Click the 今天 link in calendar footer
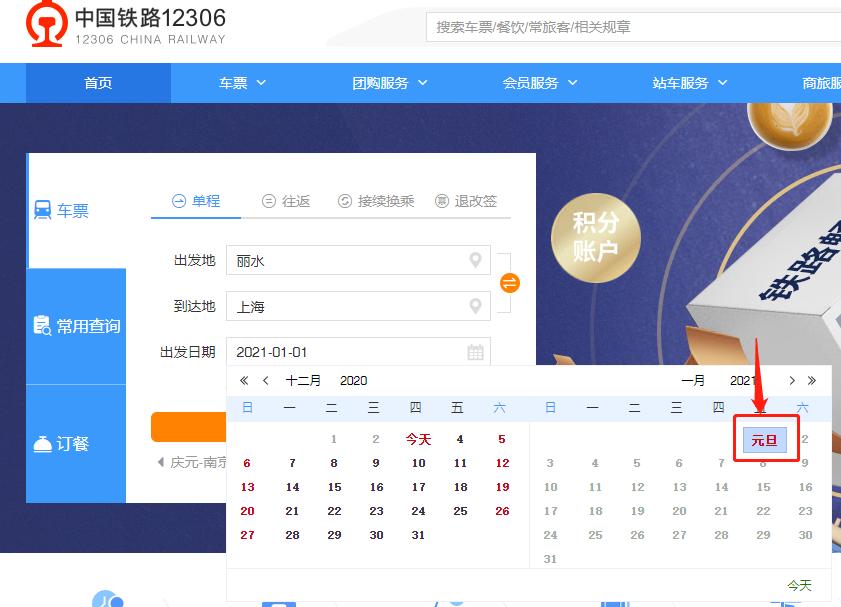The width and height of the screenshot is (841, 607). click(798, 585)
